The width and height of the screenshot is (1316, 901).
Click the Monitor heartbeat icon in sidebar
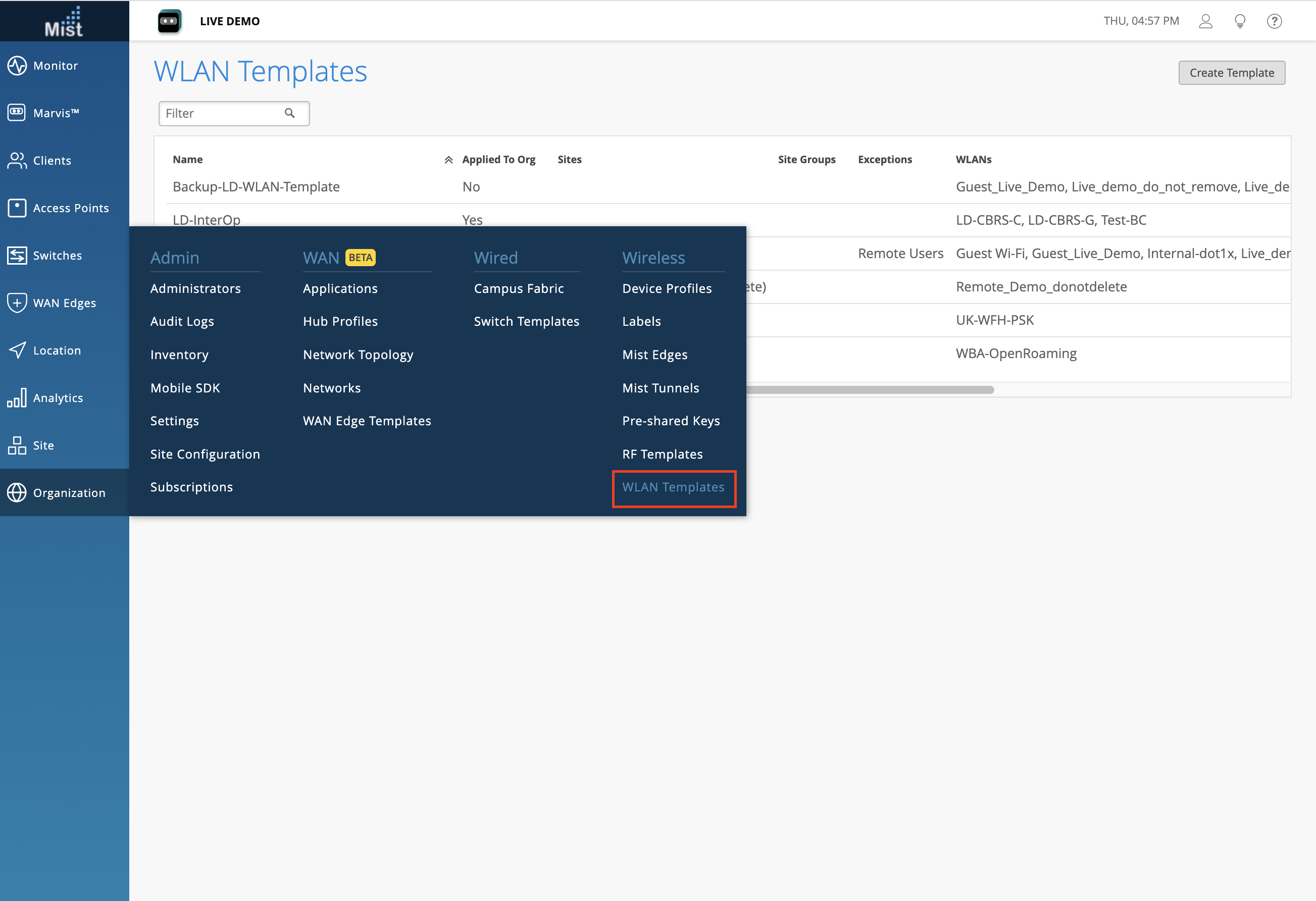17,66
